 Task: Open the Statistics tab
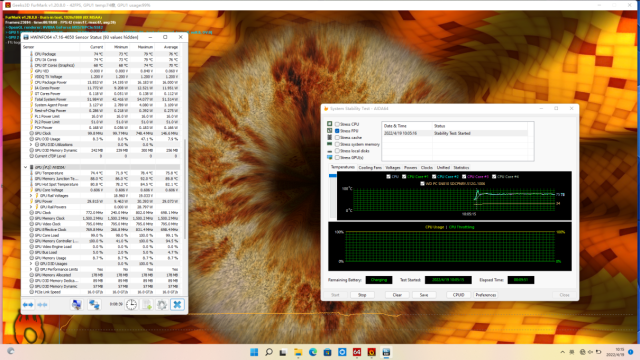(x=461, y=168)
